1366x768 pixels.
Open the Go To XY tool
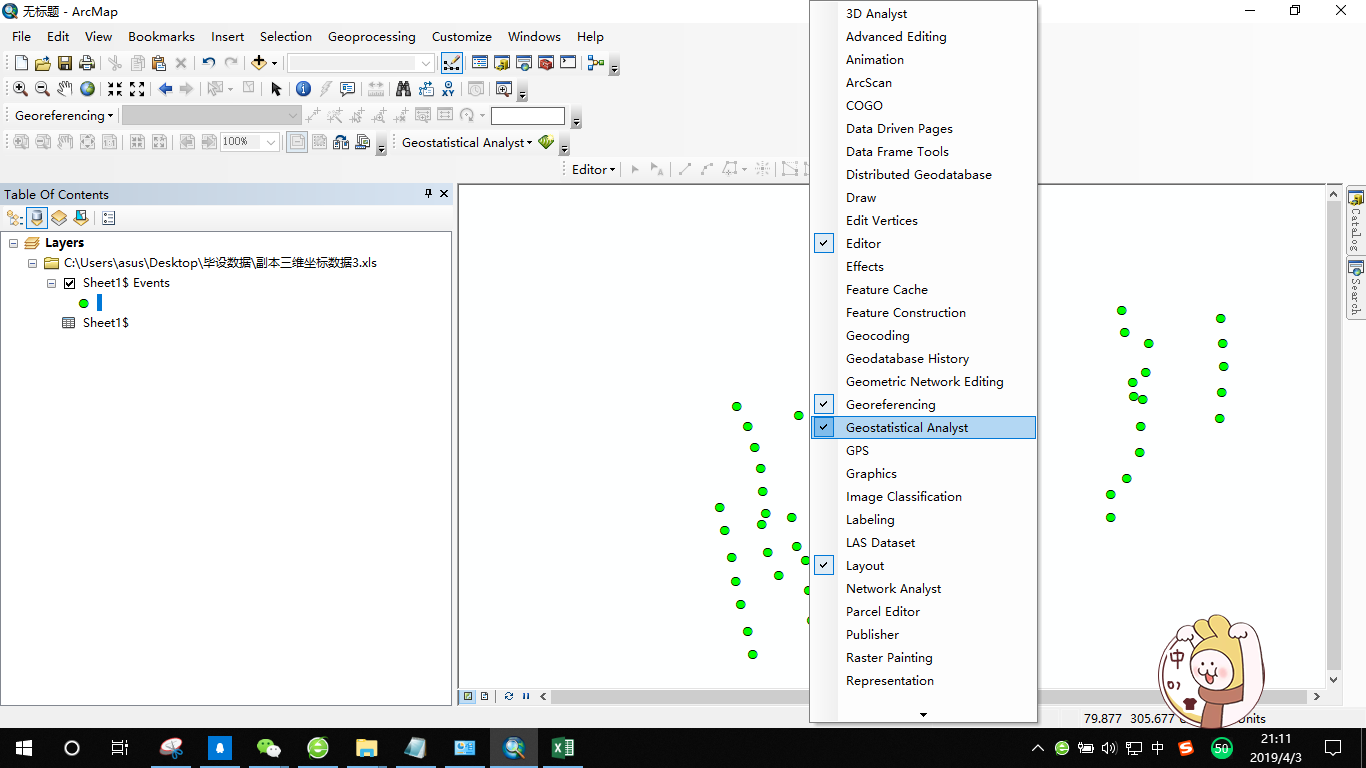[x=447, y=89]
